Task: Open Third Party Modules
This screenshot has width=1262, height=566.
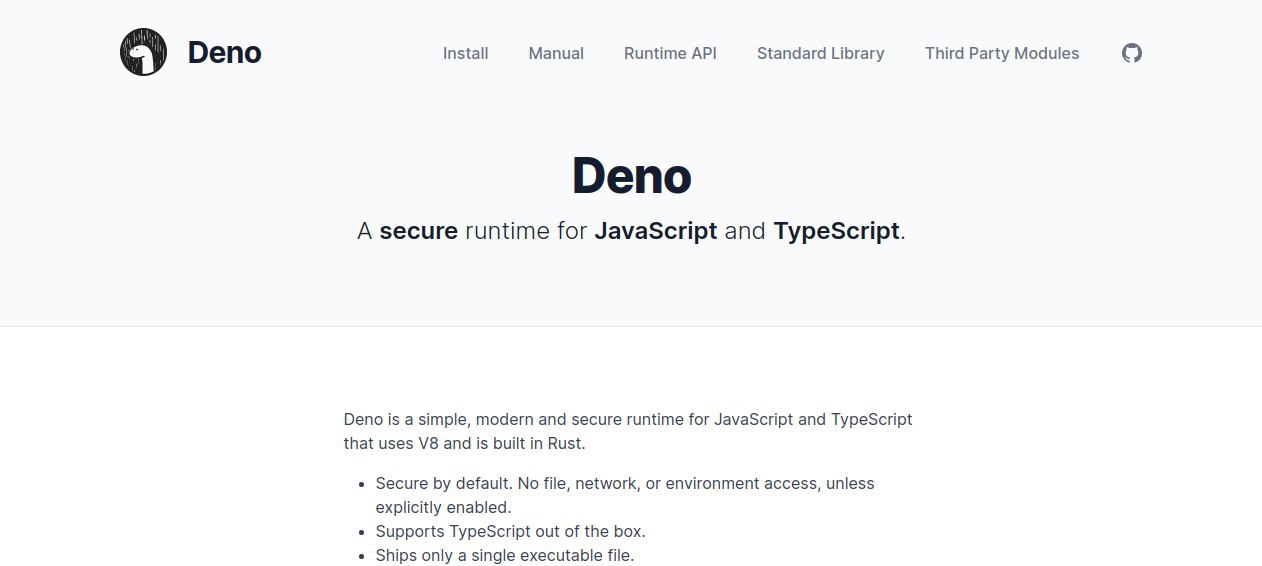Action: [1002, 53]
